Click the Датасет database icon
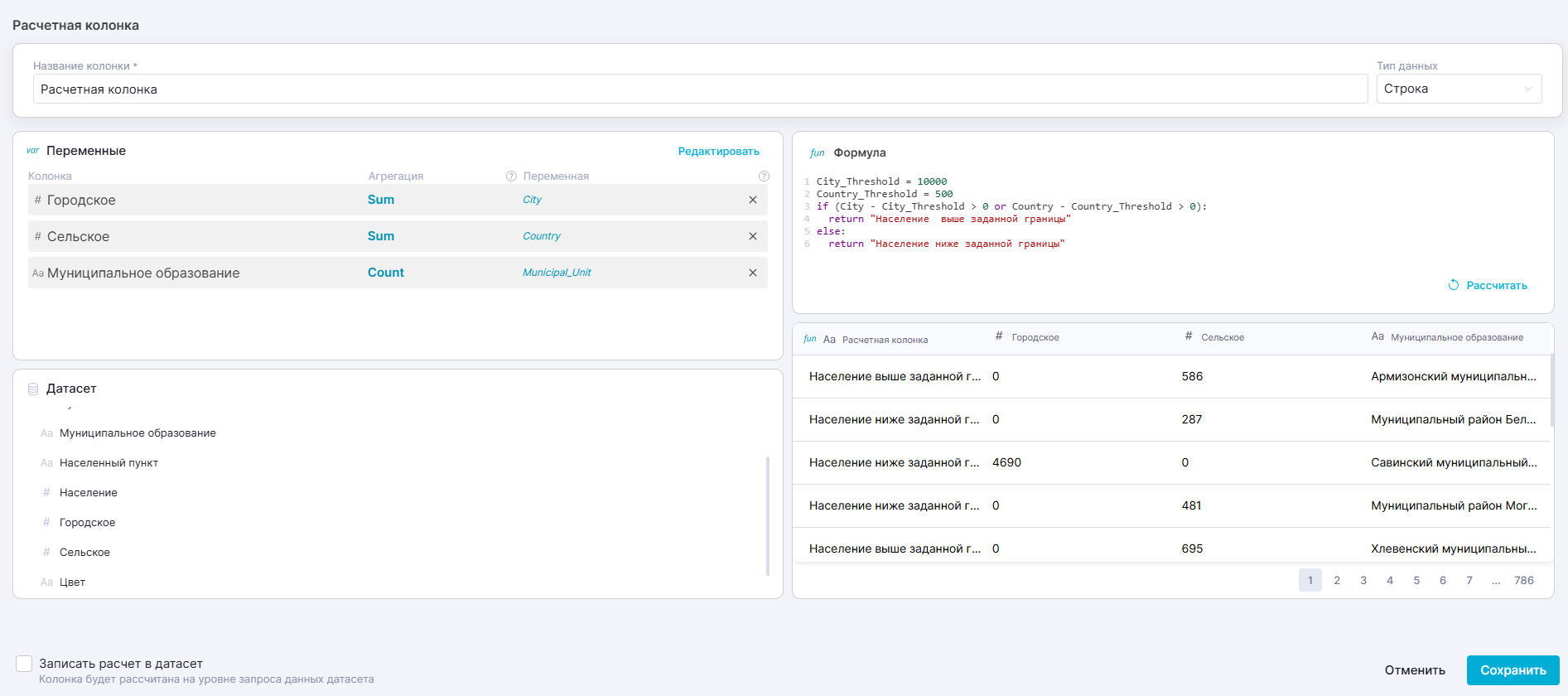1568x696 pixels. click(x=33, y=389)
